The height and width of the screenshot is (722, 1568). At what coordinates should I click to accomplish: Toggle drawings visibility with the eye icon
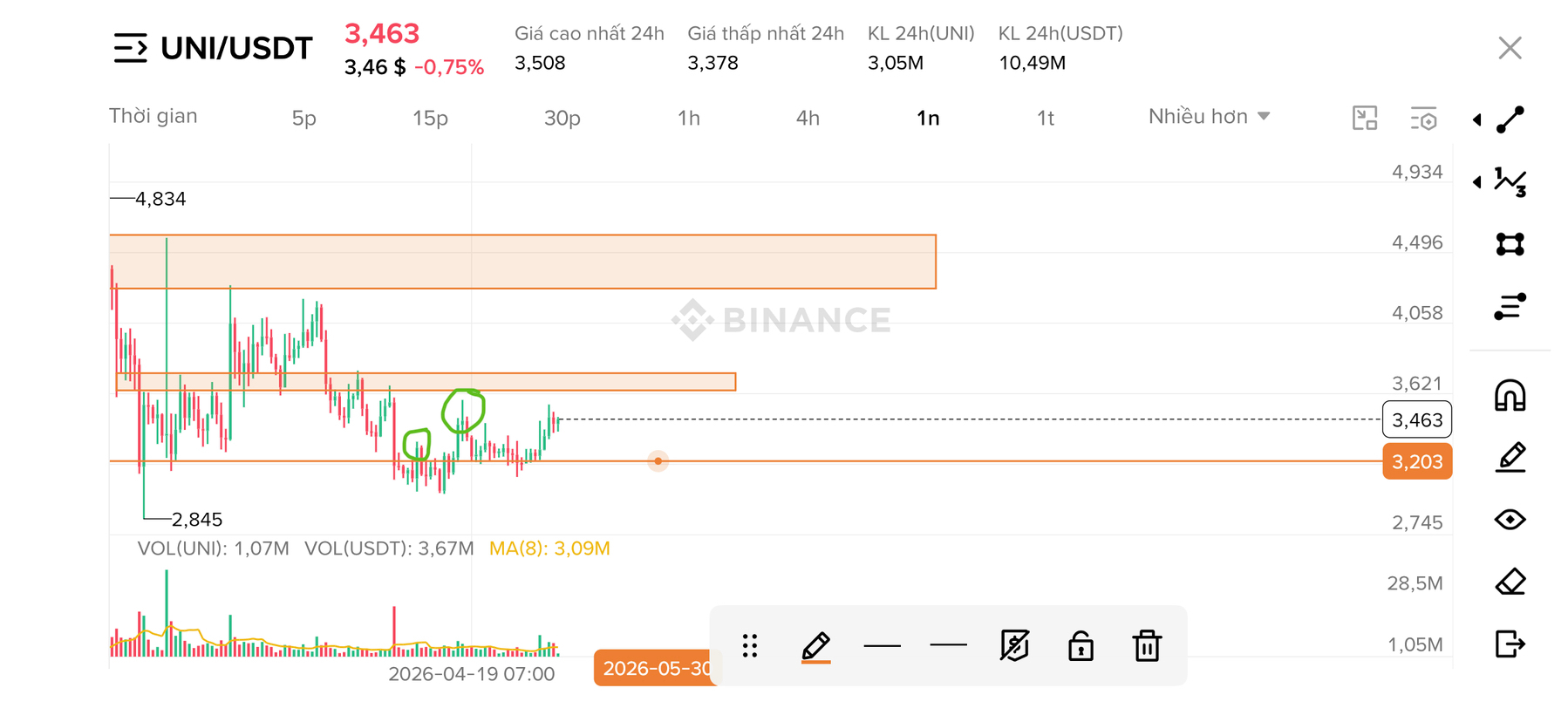click(1510, 520)
